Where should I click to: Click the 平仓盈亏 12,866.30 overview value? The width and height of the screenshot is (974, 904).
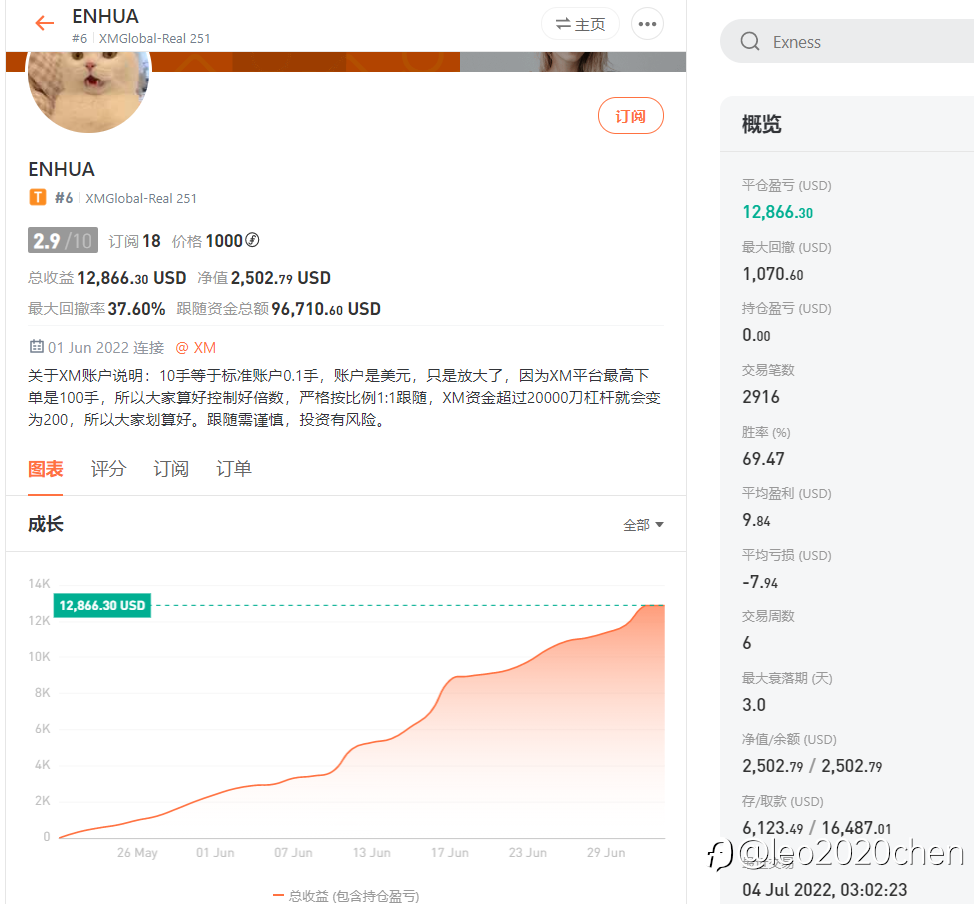(777, 212)
